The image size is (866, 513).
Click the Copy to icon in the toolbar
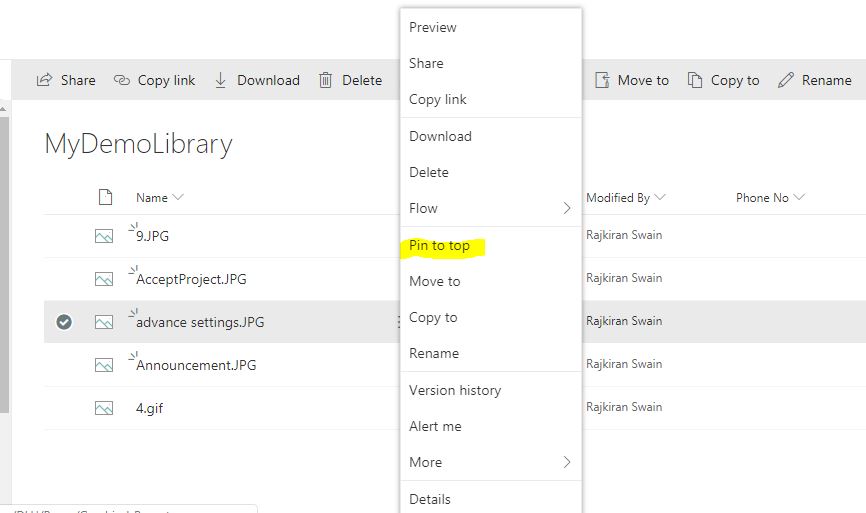pos(695,80)
